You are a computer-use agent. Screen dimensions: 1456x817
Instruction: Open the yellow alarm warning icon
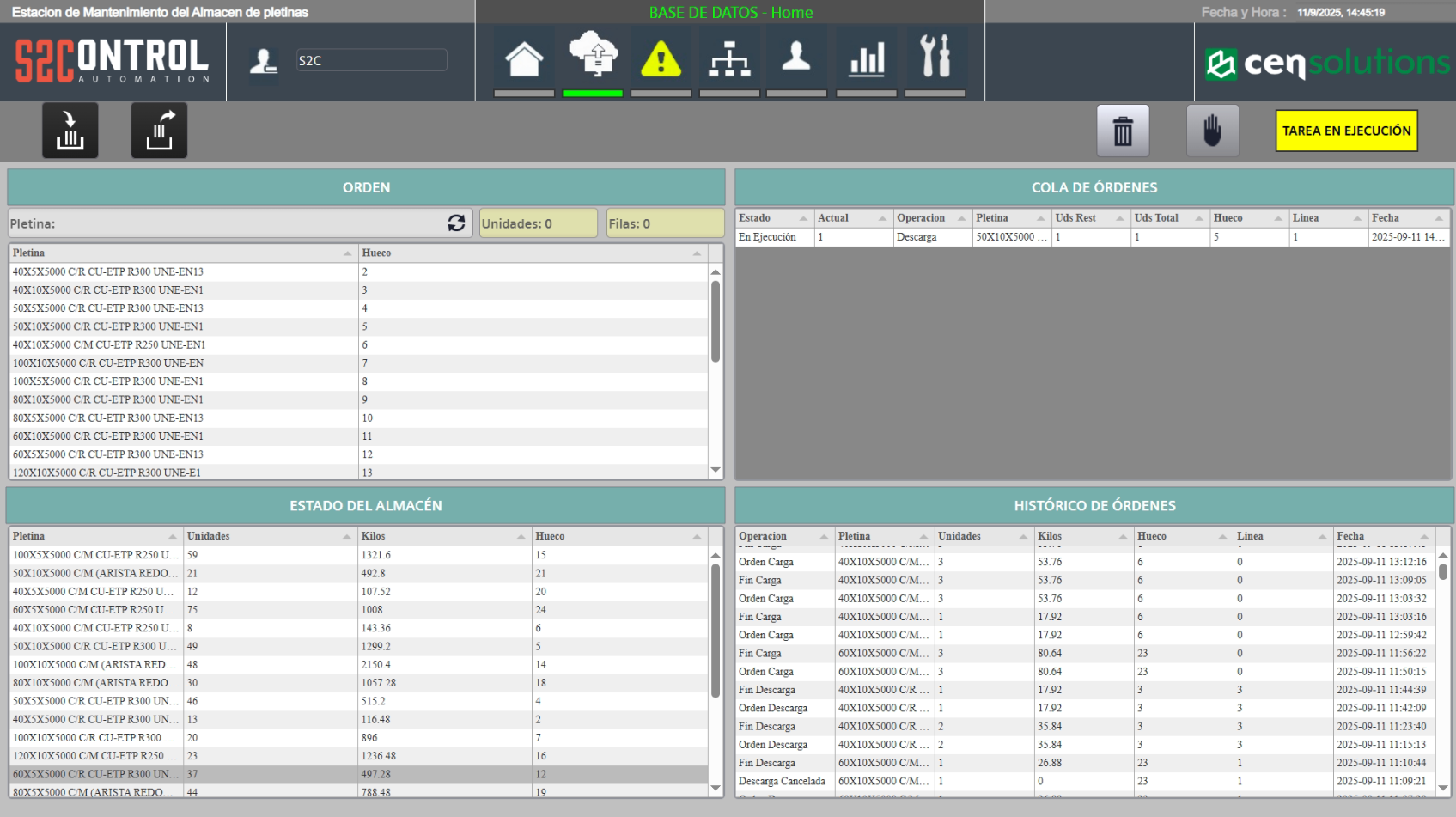pyautogui.click(x=661, y=60)
